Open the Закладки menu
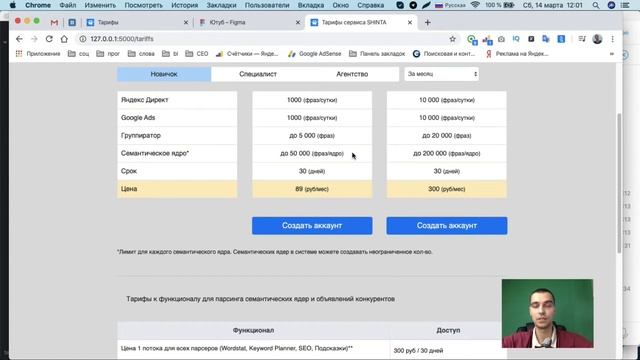This screenshot has width=640, height=360. click(x=221, y=5)
